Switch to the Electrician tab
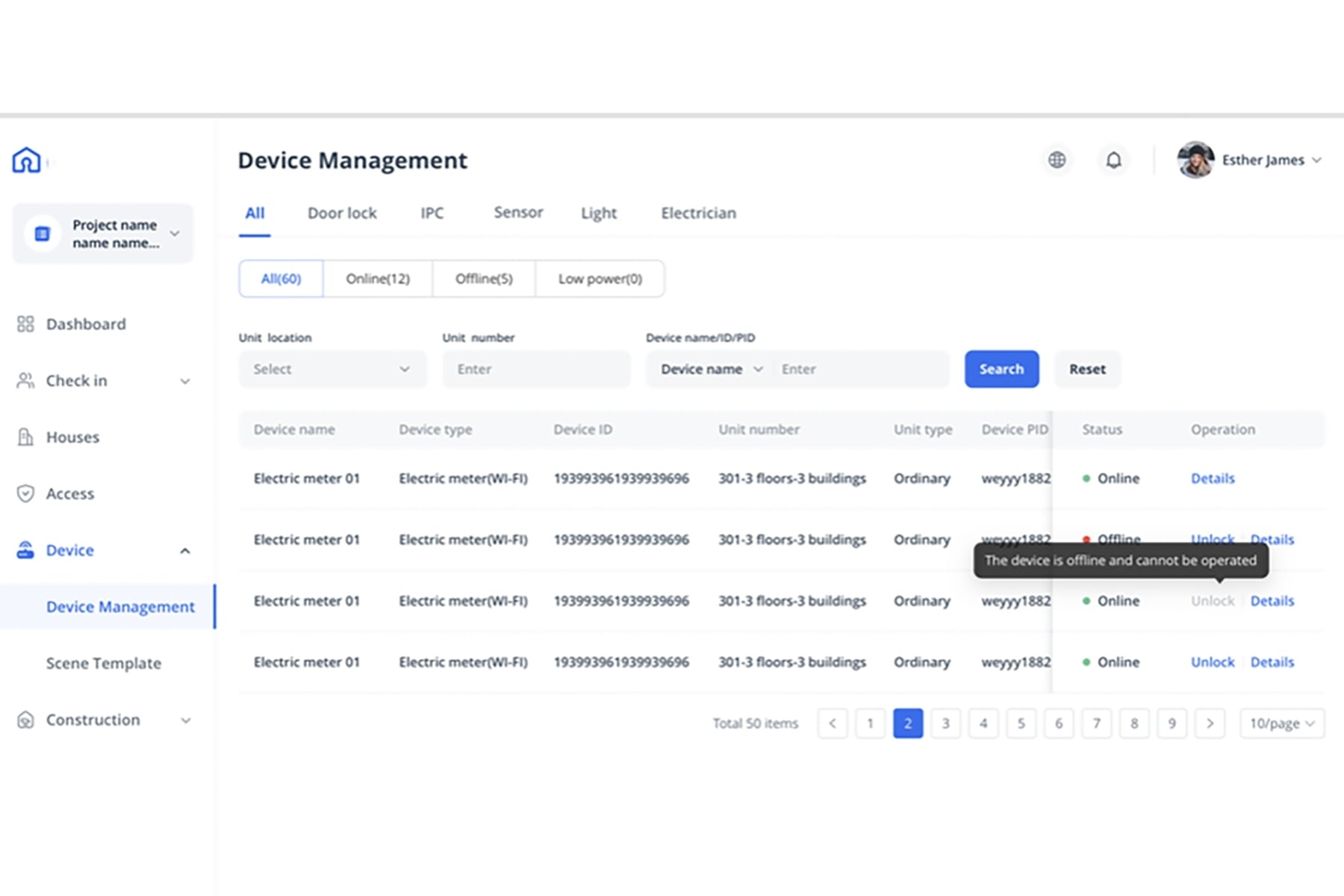 point(698,213)
